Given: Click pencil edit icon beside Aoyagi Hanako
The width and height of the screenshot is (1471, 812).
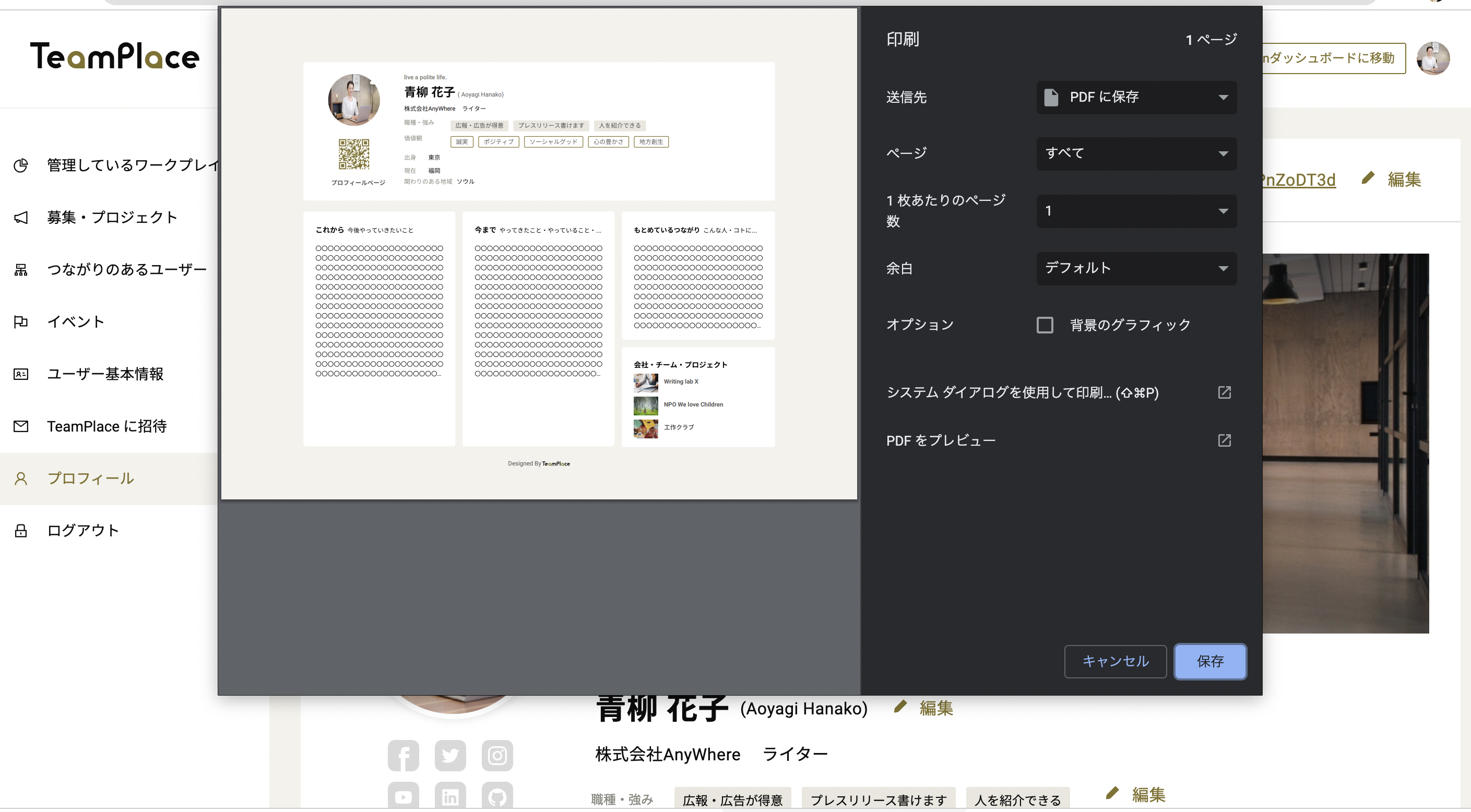Looking at the screenshot, I should coord(900,707).
